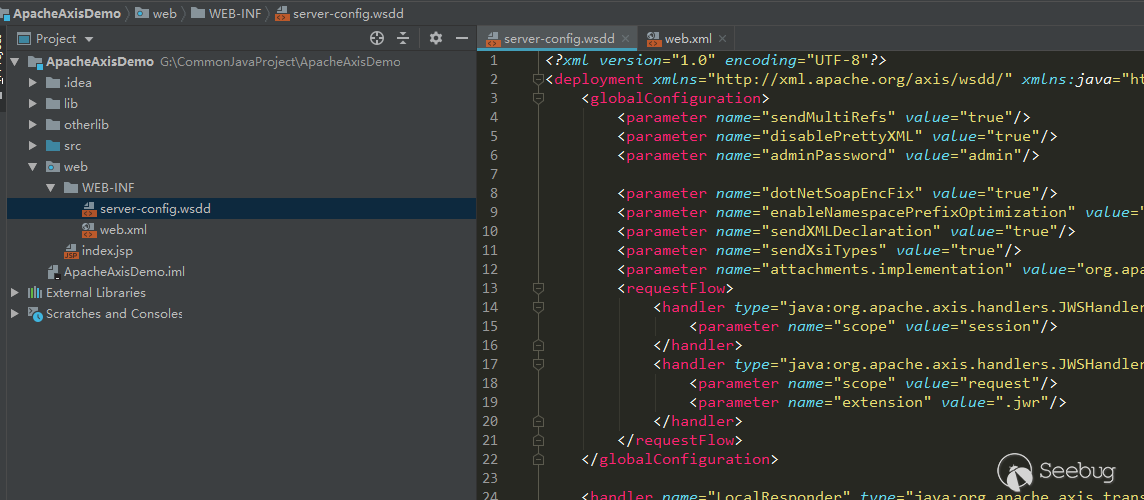
Task: Hide the Project tool window
Action: click(462, 38)
